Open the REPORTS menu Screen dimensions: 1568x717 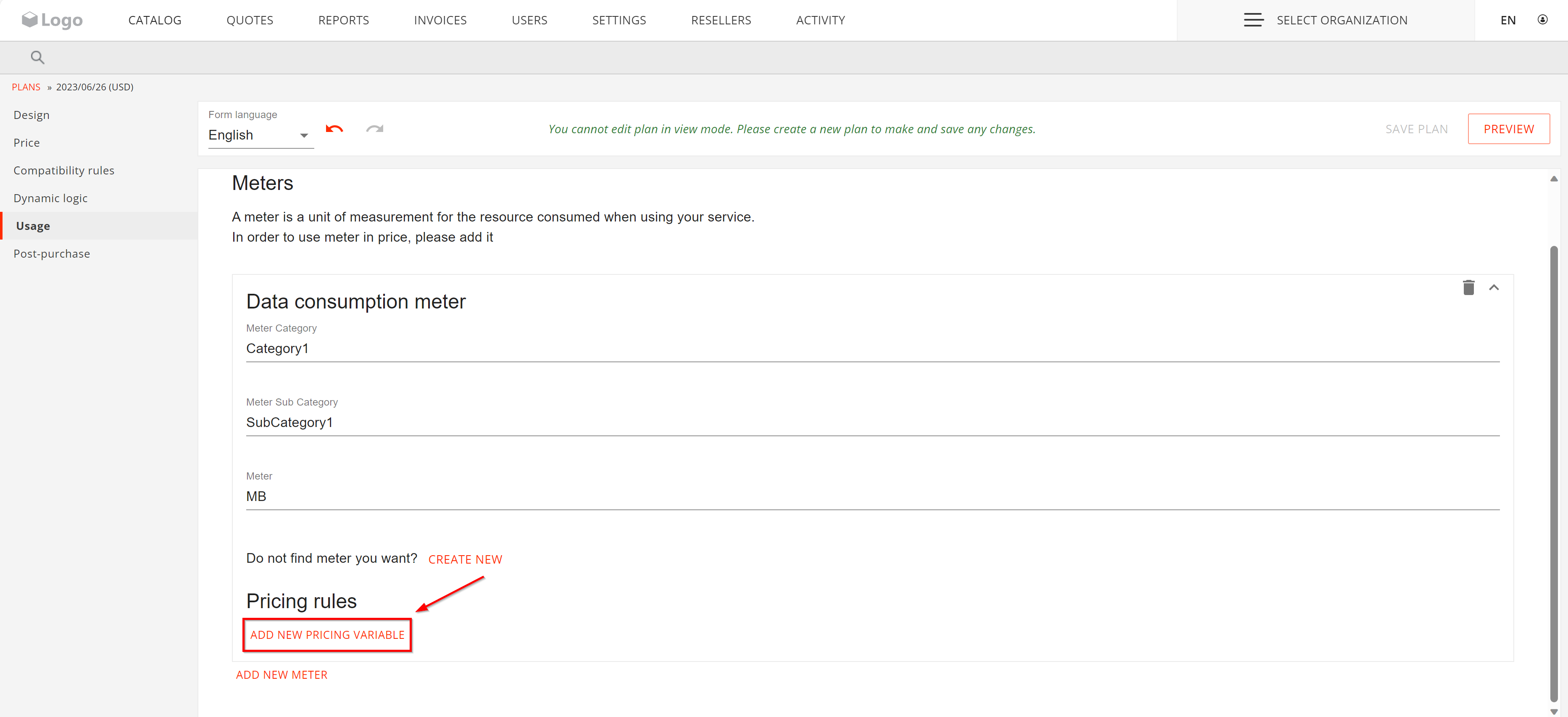click(343, 20)
